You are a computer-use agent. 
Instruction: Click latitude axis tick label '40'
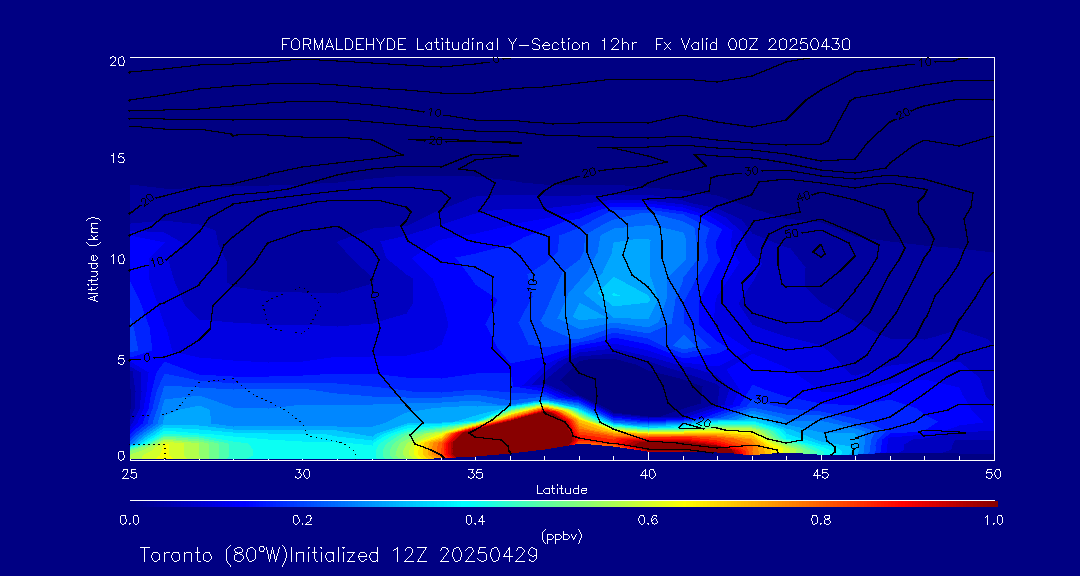pos(648,474)
